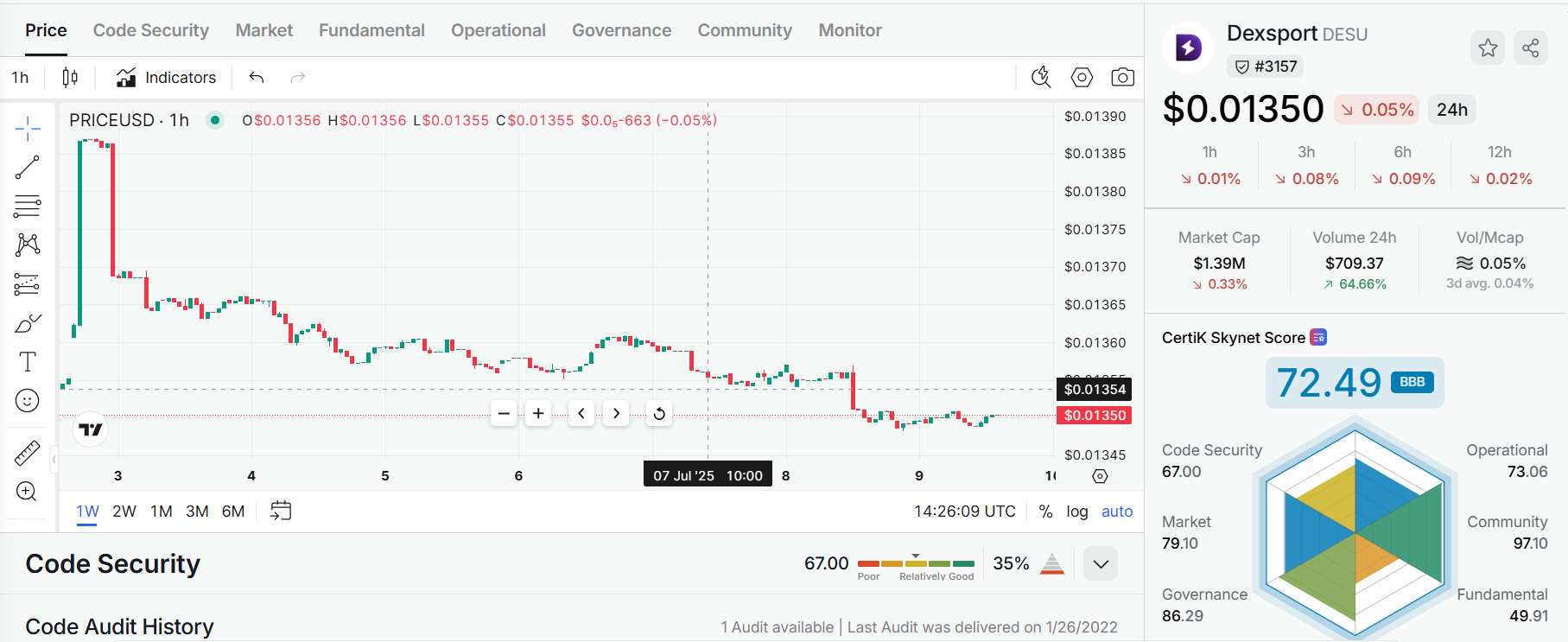The width and height of the screenshot is (1568, 642).
Task: Click the share icon for Dexsport
Action: click(1531, 48)
